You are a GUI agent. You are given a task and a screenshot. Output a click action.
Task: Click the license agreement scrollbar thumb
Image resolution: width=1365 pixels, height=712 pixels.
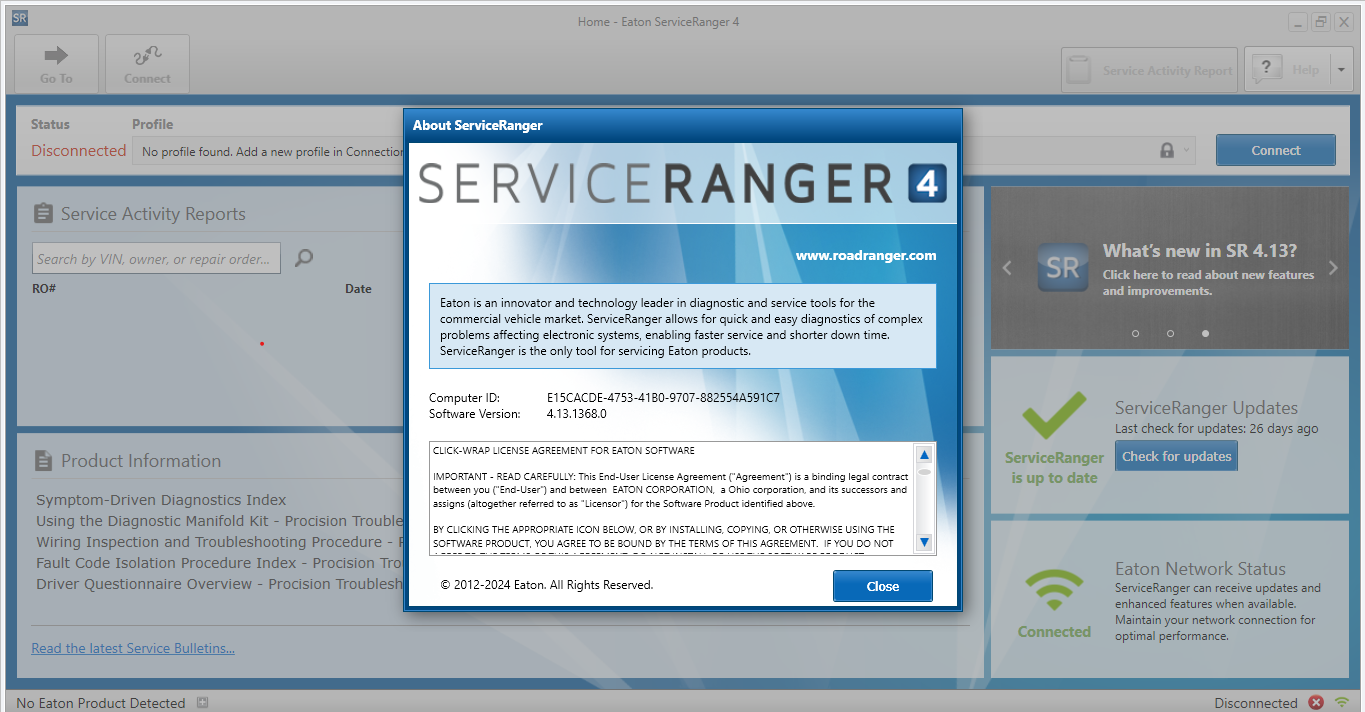[x=924, y=471]
